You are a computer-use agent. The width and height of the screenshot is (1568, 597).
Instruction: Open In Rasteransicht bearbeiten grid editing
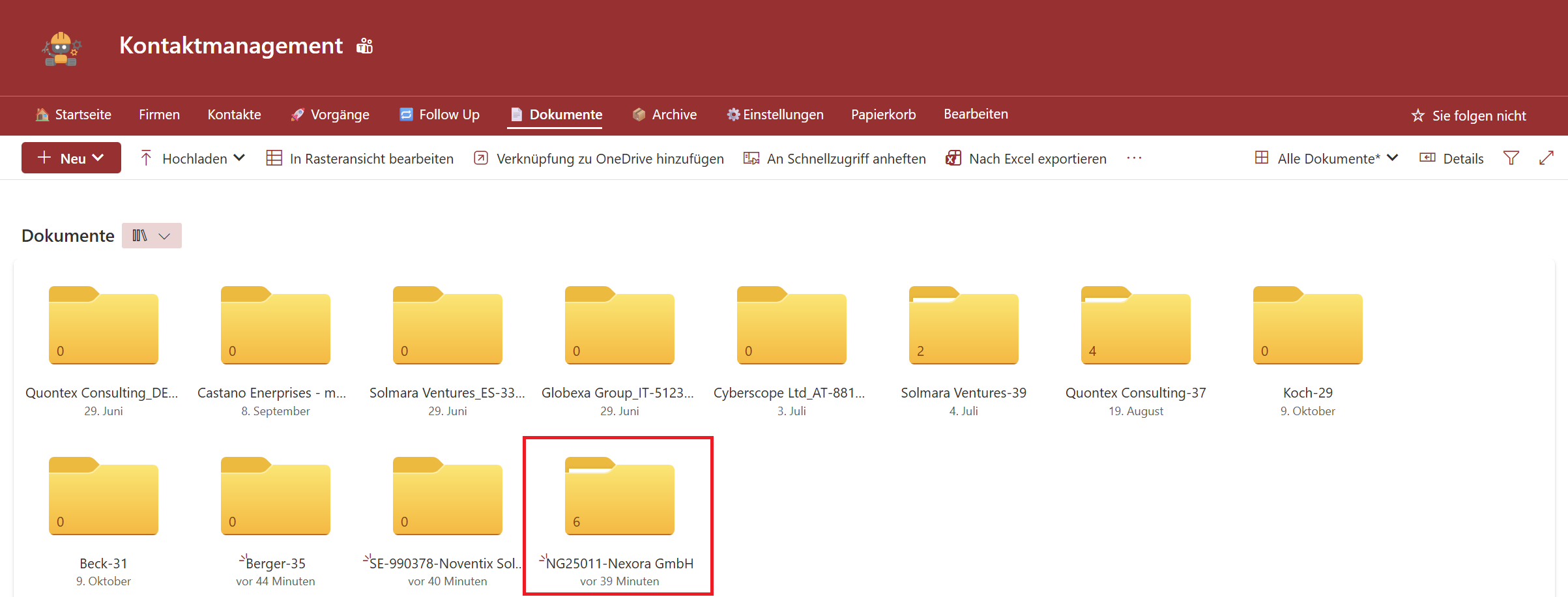[360, 158]
